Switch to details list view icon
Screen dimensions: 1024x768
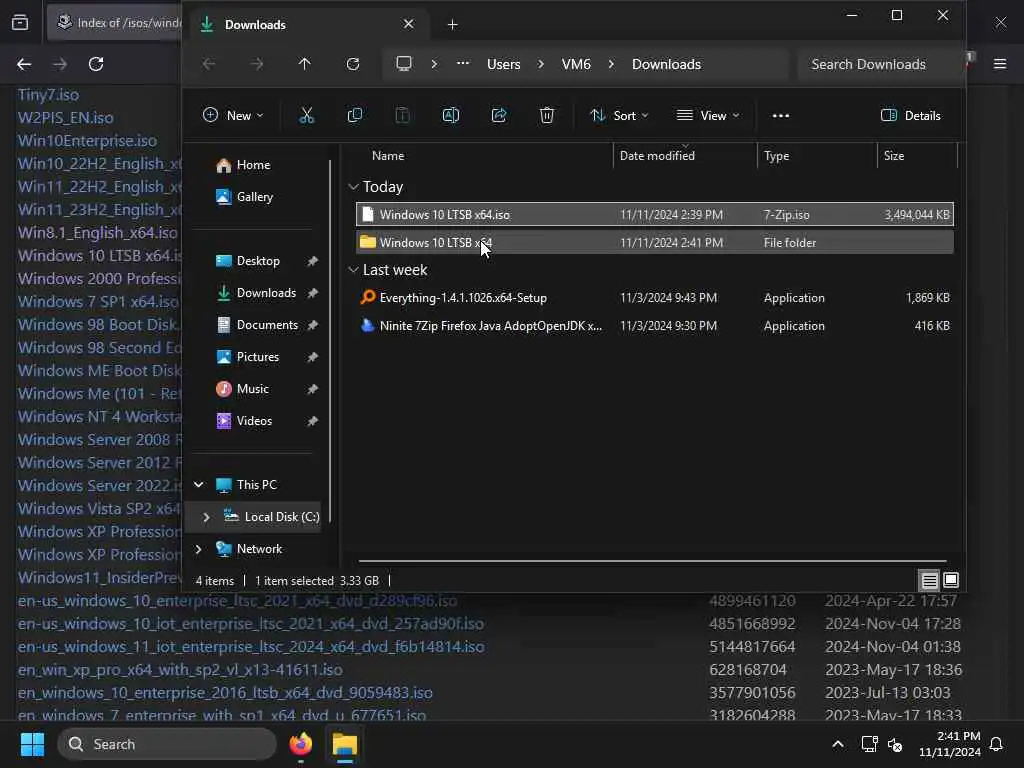tap(929, 580)
